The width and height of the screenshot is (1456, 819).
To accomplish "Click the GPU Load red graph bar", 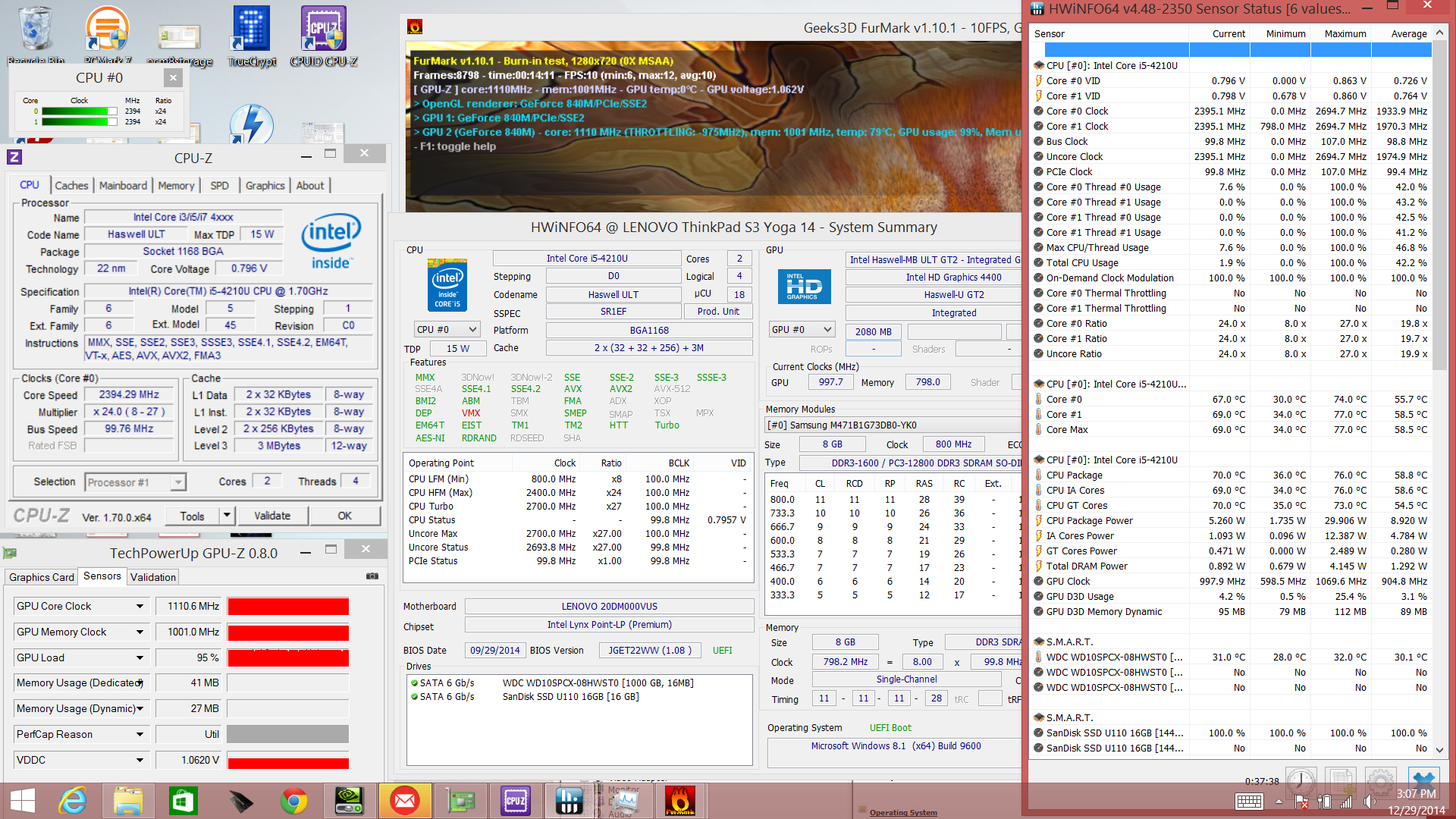I will pos(288,658).
